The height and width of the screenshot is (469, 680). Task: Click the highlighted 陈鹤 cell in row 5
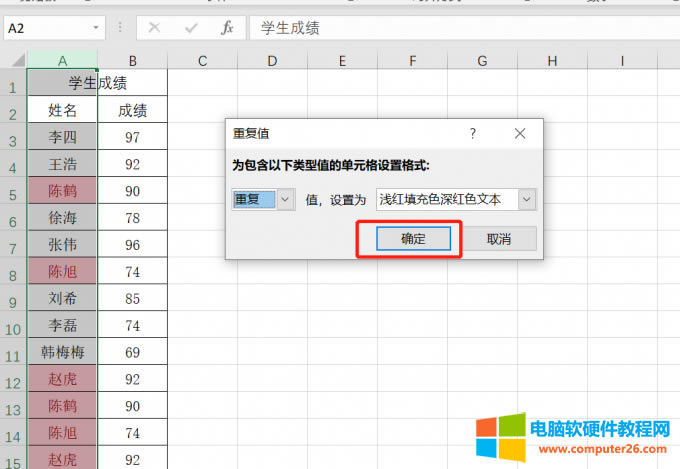[x=62, y=190]
